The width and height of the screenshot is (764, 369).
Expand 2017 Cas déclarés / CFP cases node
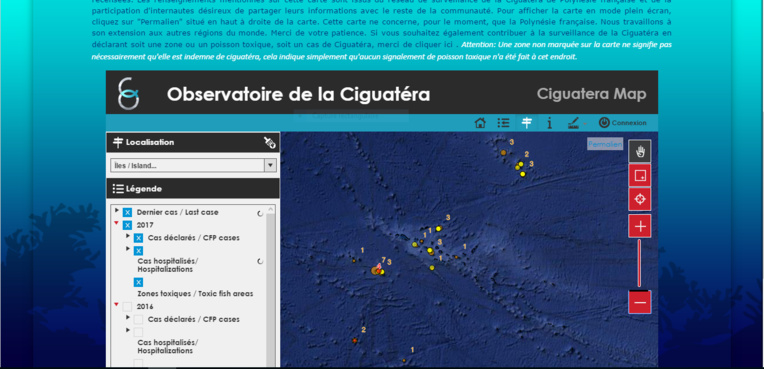click(x=128, y=235)
